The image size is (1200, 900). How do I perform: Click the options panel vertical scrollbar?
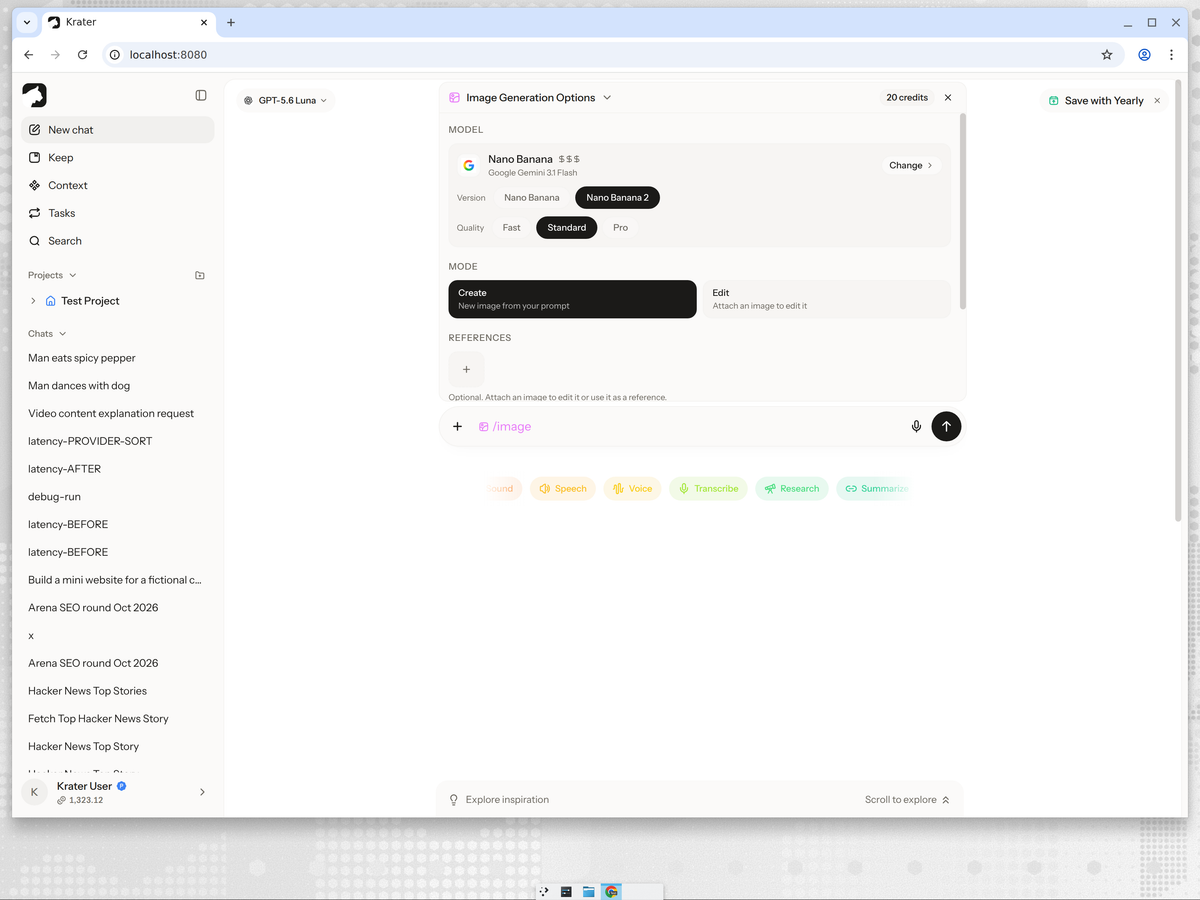pos(963,211)
